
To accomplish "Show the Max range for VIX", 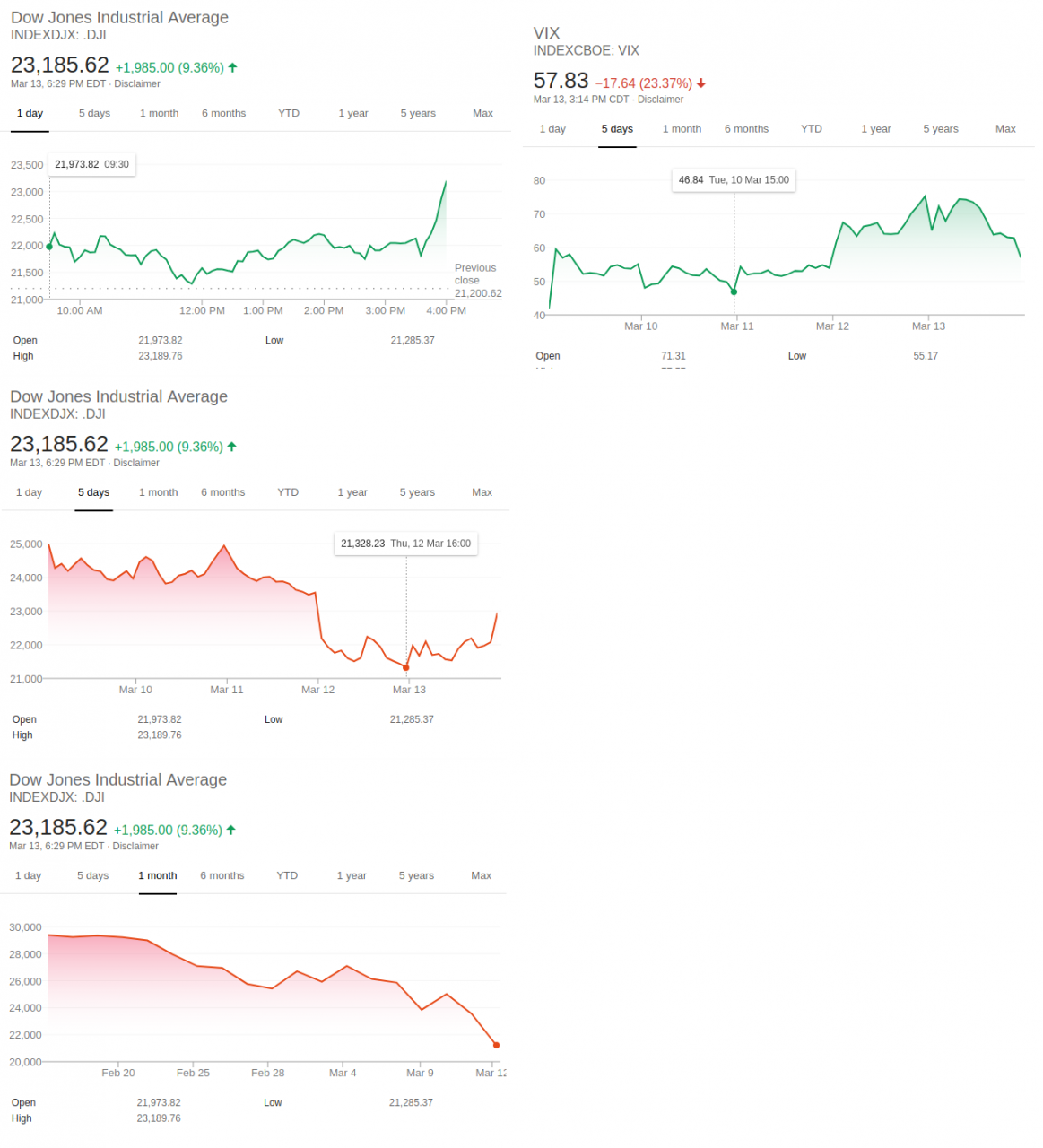I will [1005, 129].
